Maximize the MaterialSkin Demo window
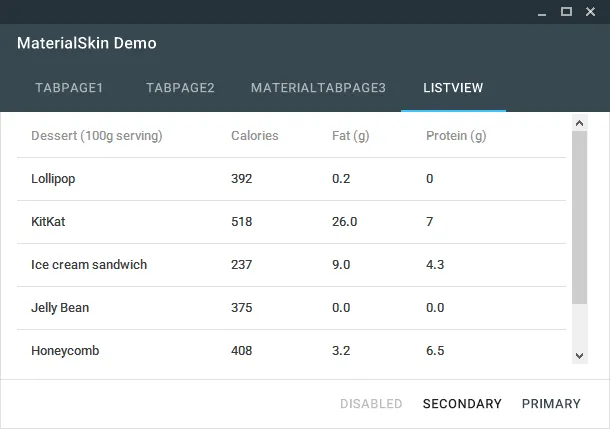Viewport: 610px width, 429px height. point(567,12)
